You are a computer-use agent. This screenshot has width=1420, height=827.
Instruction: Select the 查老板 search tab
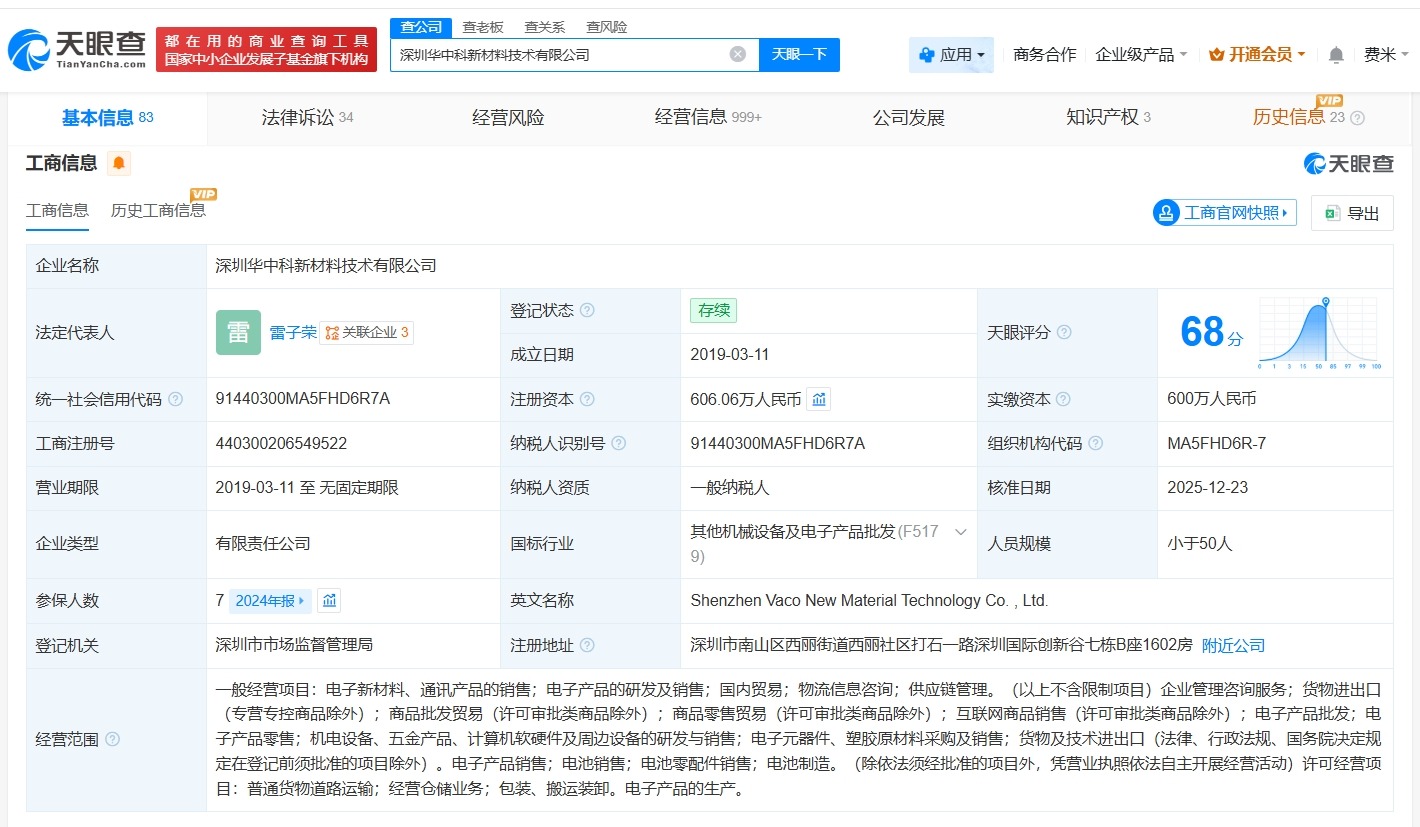point(483,27)
